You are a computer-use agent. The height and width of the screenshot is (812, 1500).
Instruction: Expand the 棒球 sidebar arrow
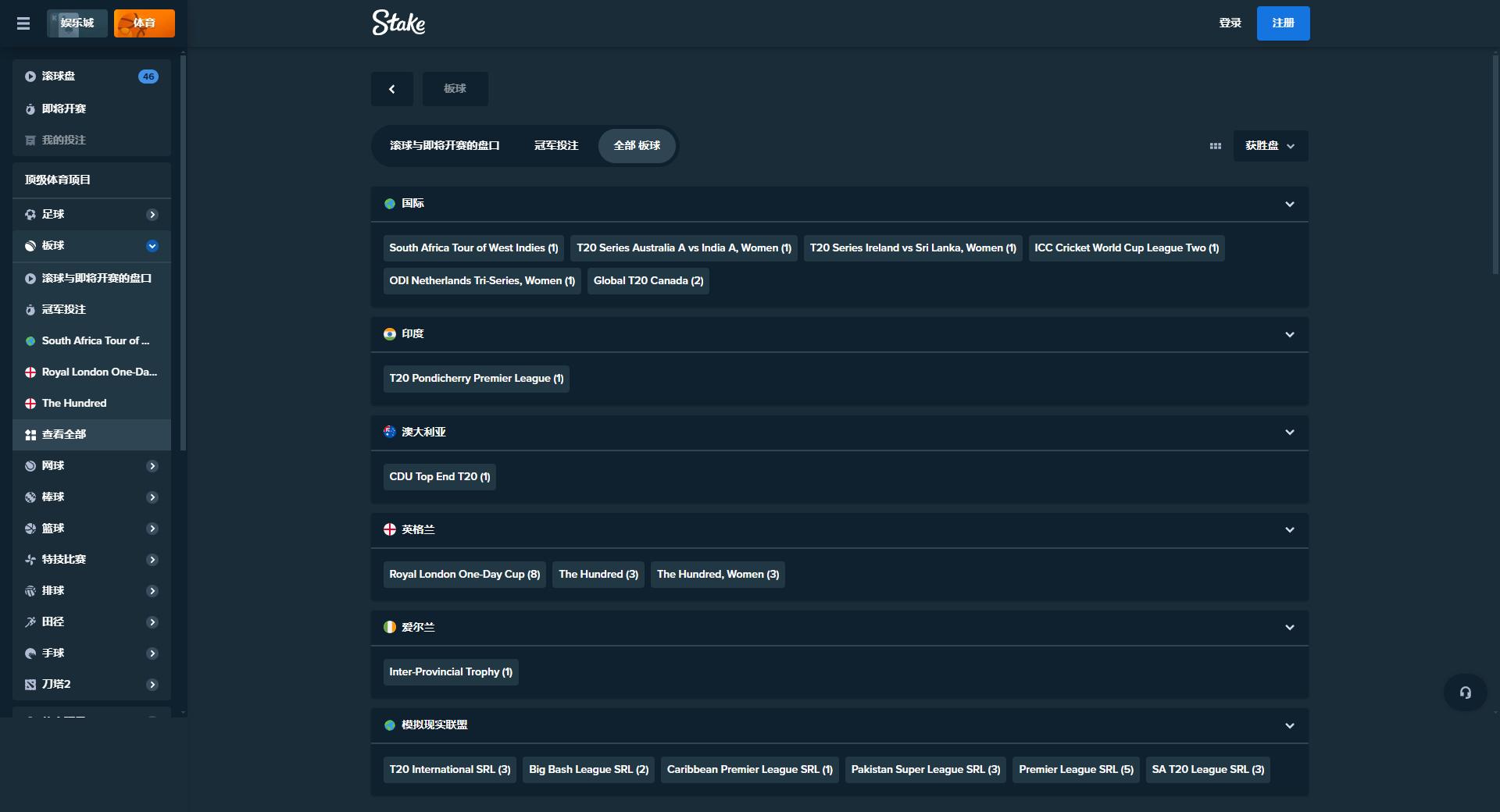(152, 497)
